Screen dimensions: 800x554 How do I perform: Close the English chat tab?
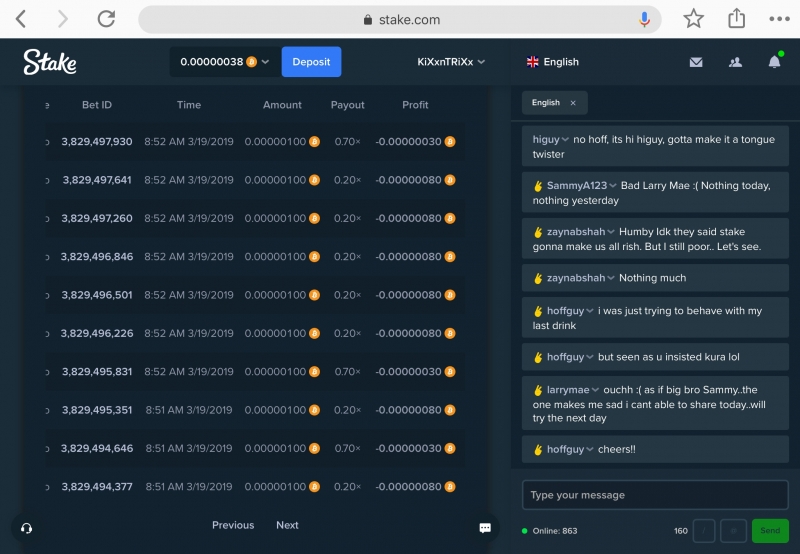coord(573,103)
